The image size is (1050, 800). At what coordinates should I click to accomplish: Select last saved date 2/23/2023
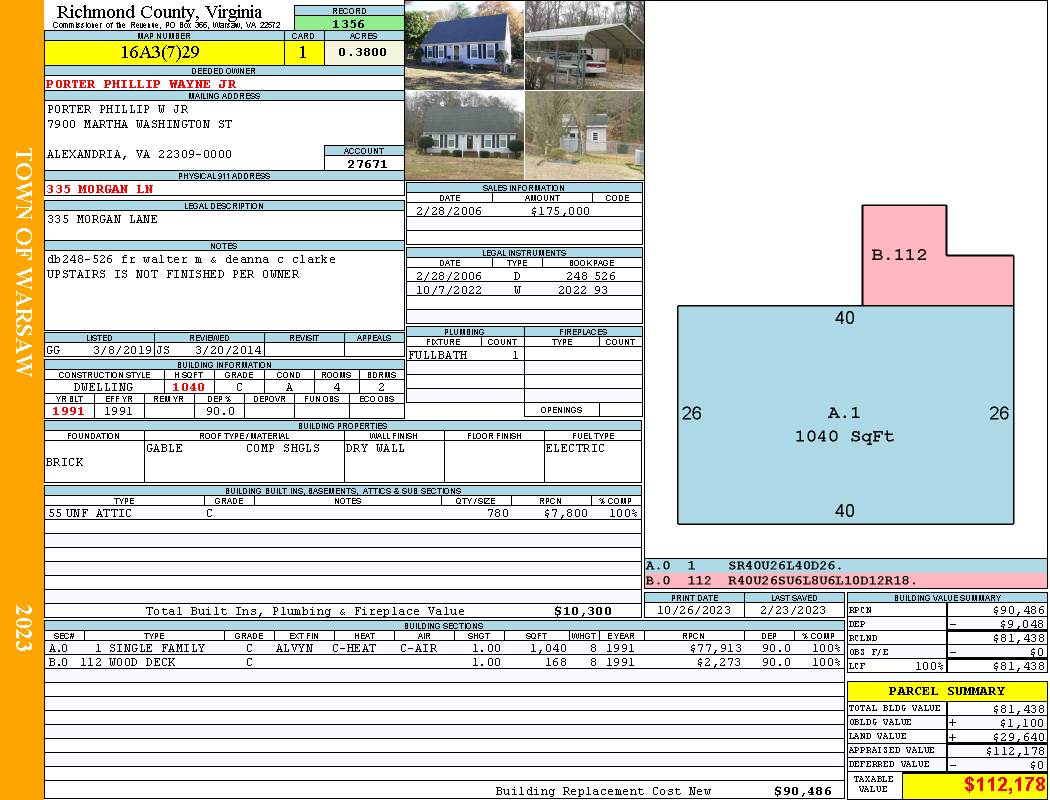click(x=793, y=611)
